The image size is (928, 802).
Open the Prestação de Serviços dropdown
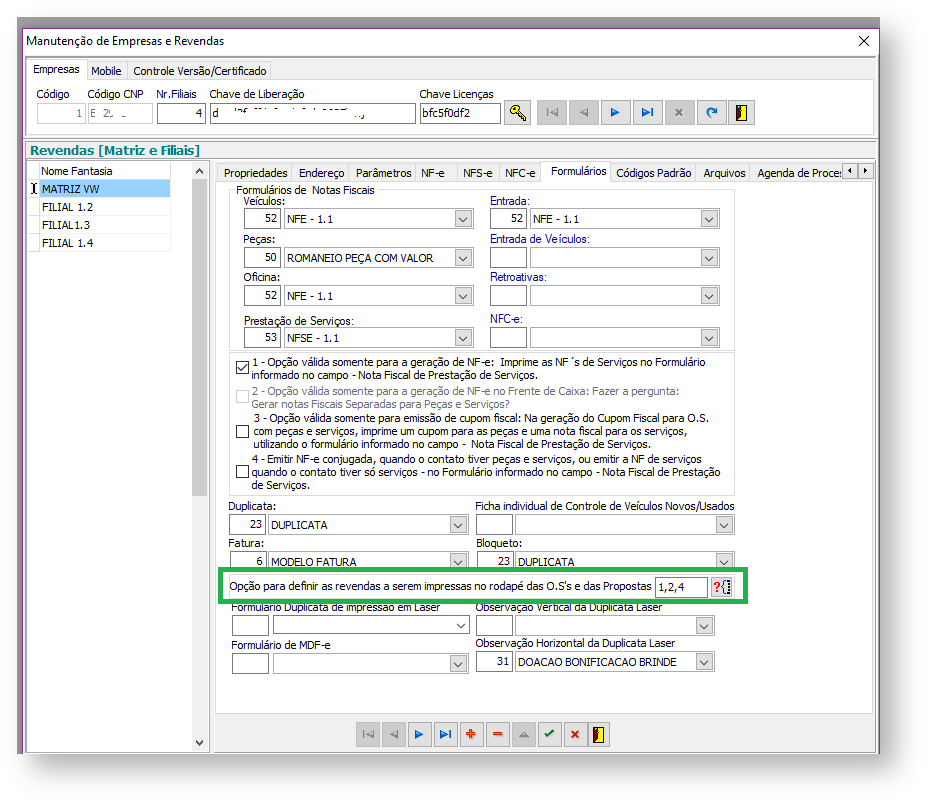[462, 337]
